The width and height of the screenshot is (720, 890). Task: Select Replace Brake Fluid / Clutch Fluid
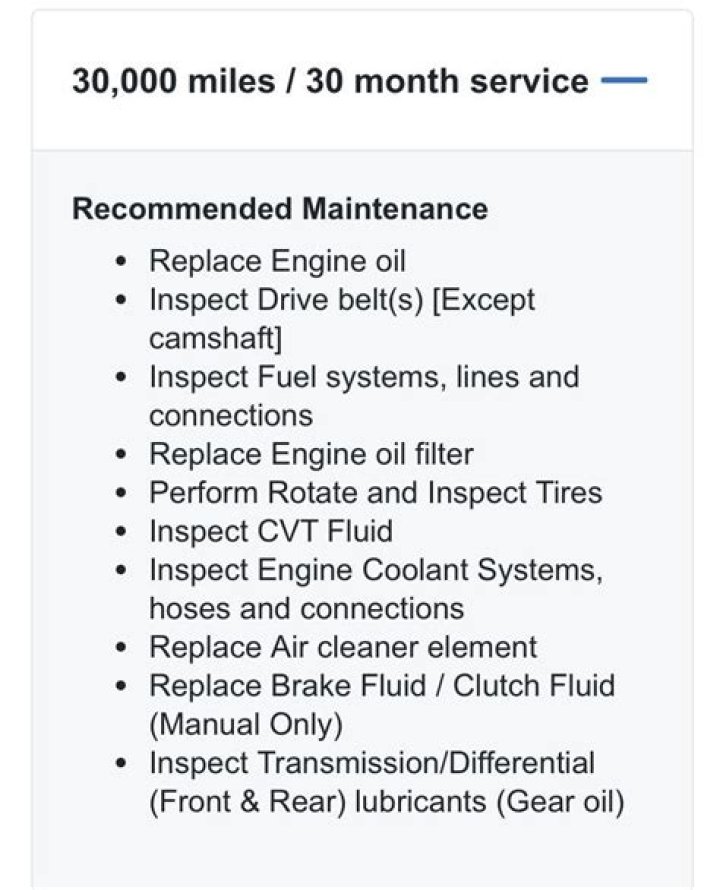click(380, 686)
